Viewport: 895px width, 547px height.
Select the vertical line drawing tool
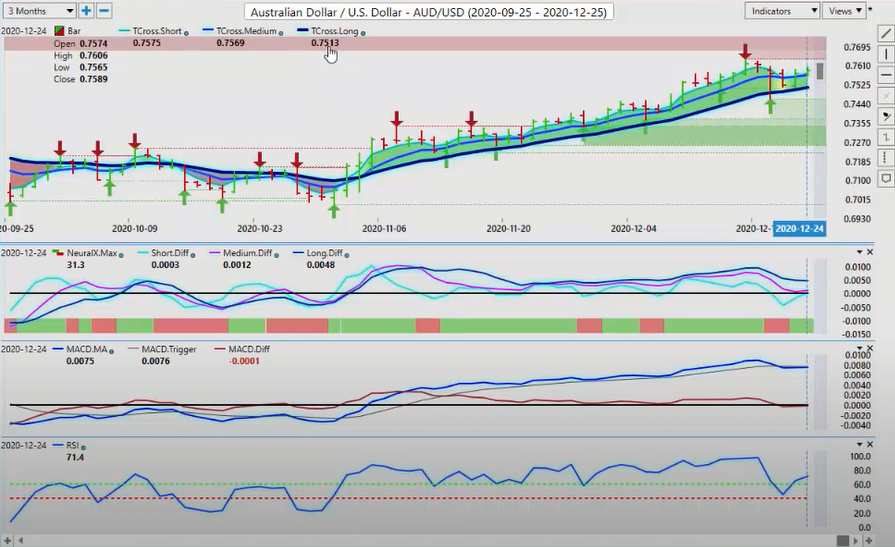click(886, 55)
